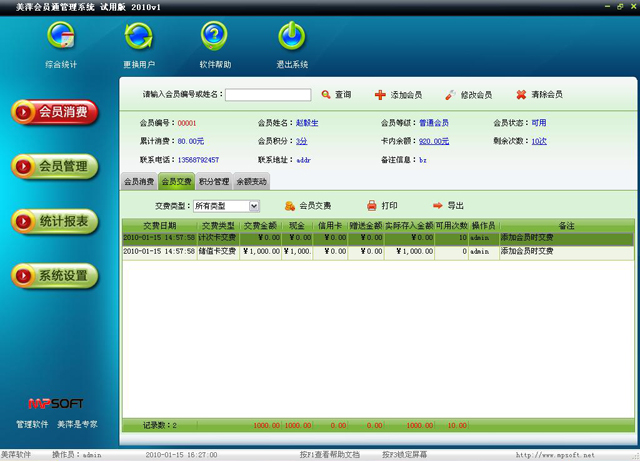Click the 更换用户 switch user icon
Viewport: 640px width, 461px height.
(x=138, y=37)
